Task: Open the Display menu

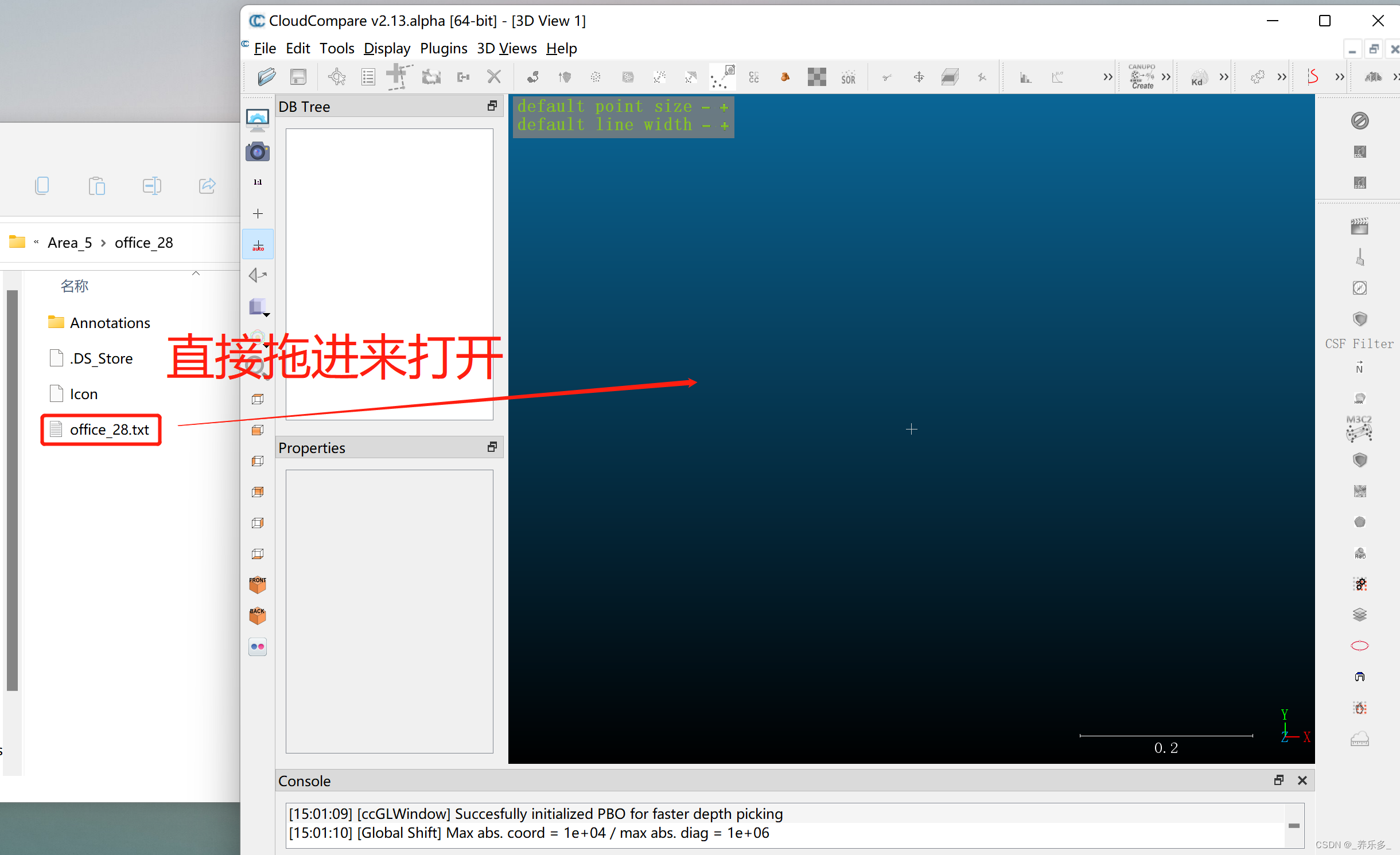Action: point(387,49)
